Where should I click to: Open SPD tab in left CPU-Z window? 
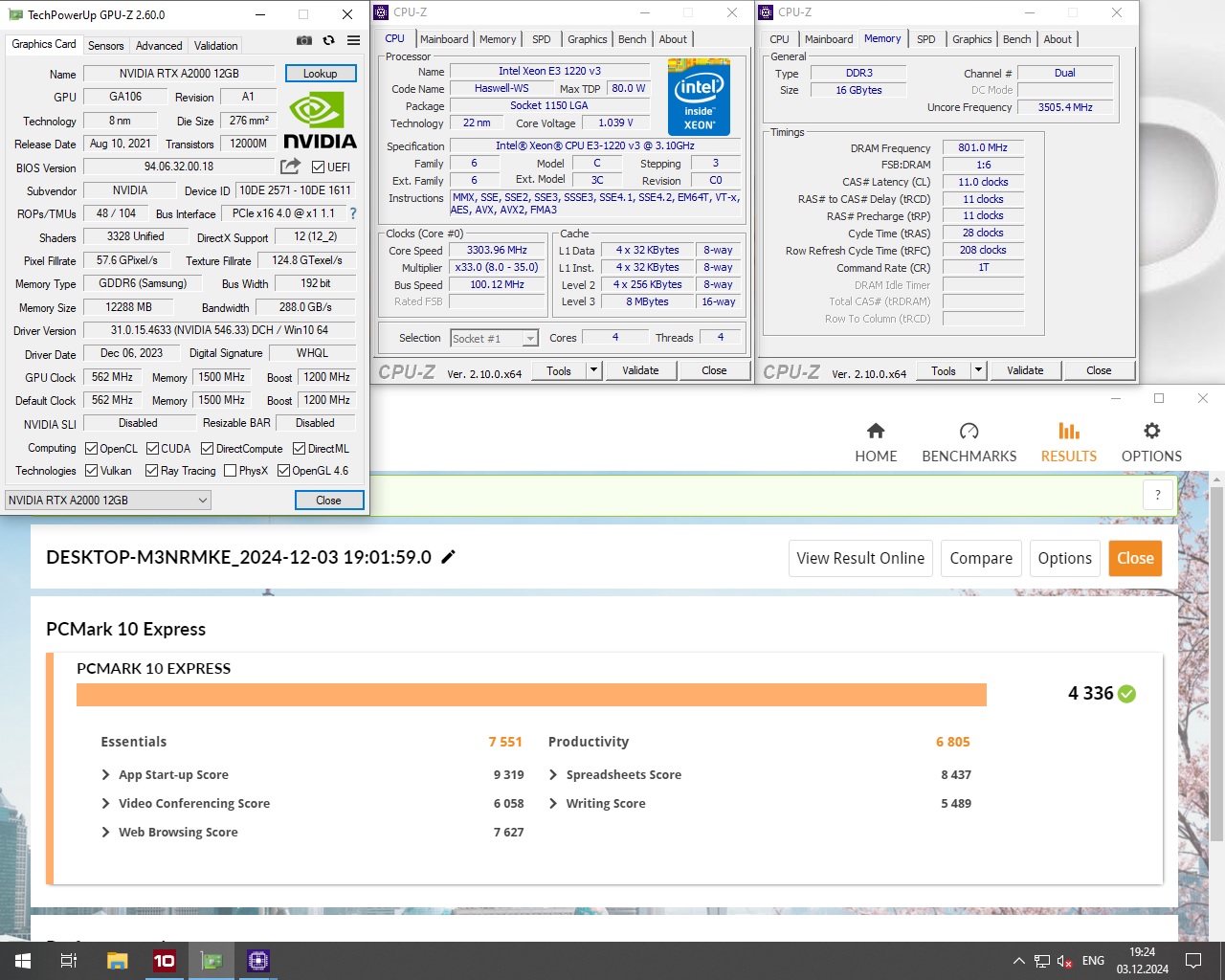tap(542, 39)
